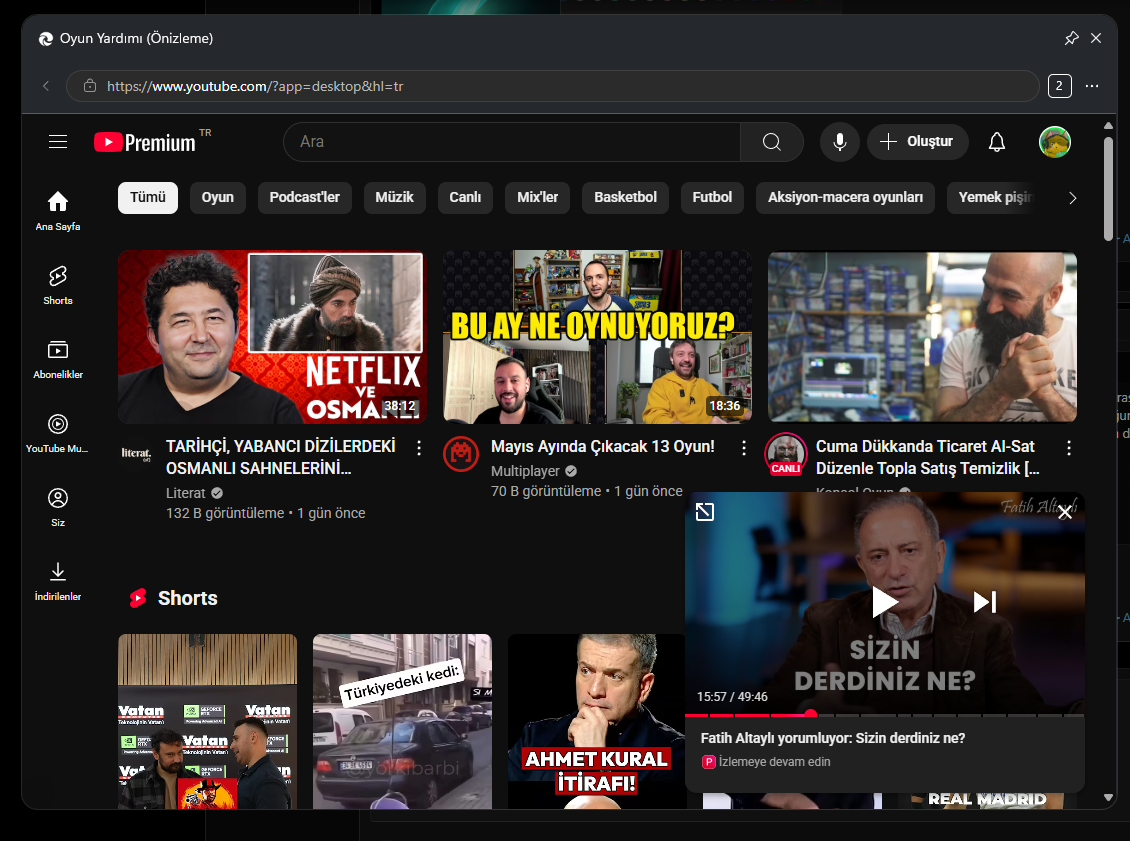1130x841 pixels.
Task: Open the TARİHÇİ, YABANCI DİZİLERDEKİ video title
Action: [x=280, y=457]
